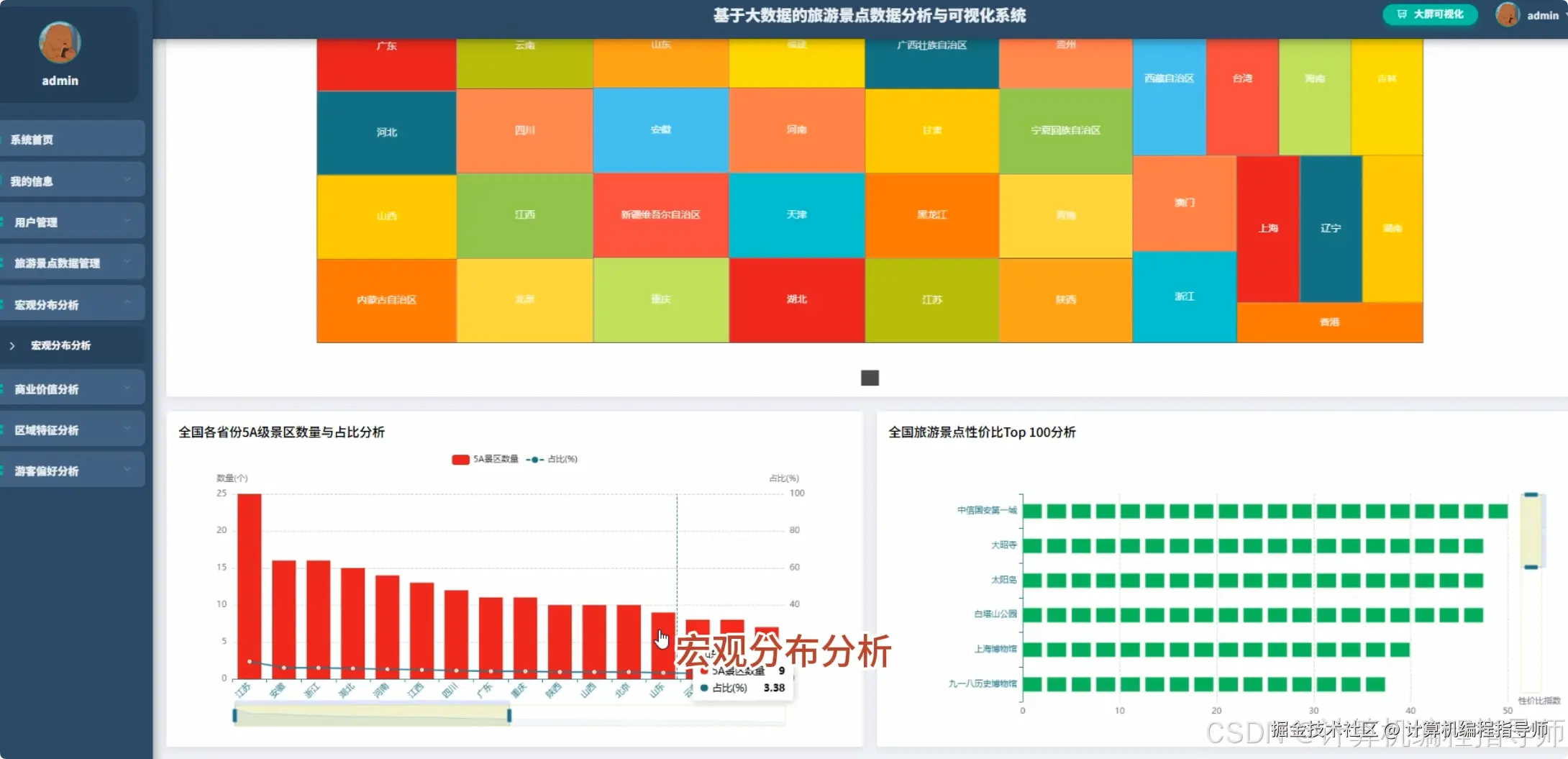Click top handle of vertical zoom slider
Image resolution: width=1568 pixels, height=759 pixels.
tap(1531, 494)
